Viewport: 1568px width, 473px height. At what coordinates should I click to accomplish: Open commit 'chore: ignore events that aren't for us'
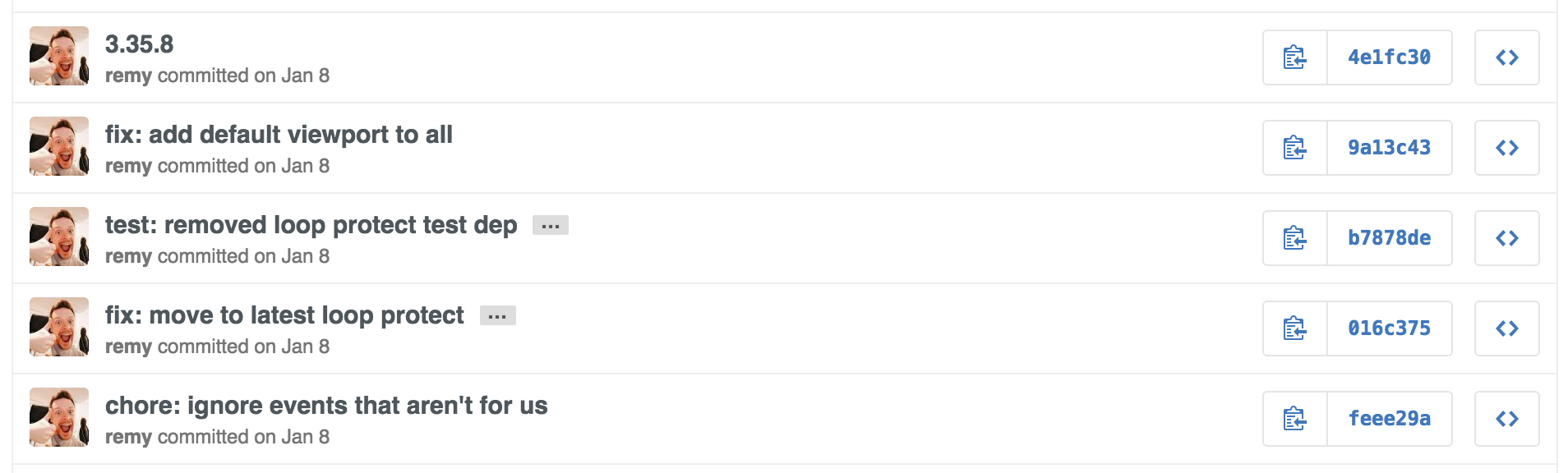(x=326, y=406)
